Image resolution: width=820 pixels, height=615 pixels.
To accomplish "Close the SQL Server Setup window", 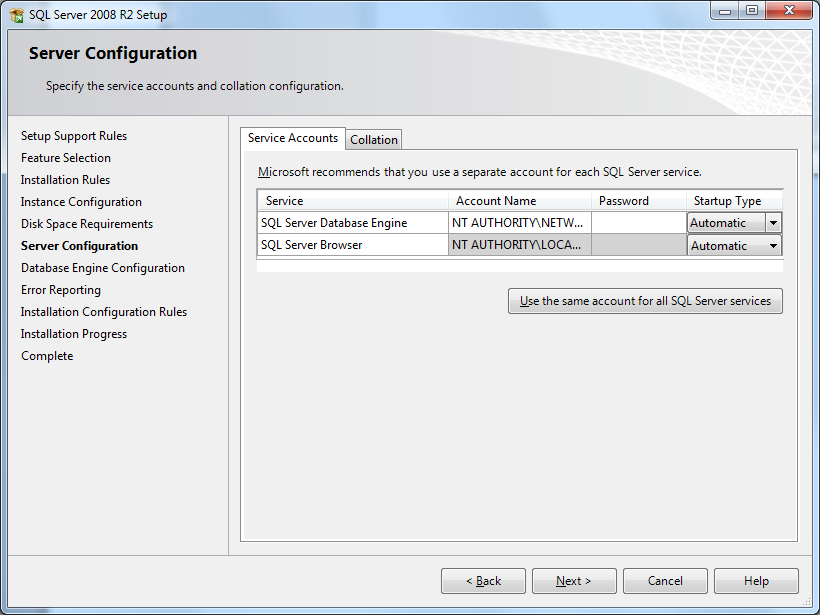I will tap(790, 11).
